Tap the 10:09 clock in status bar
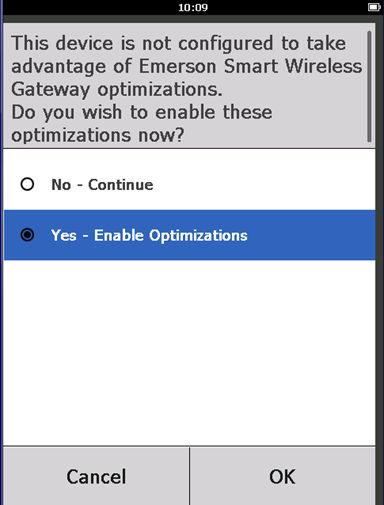Screen dimensions: 384x505 193,7
